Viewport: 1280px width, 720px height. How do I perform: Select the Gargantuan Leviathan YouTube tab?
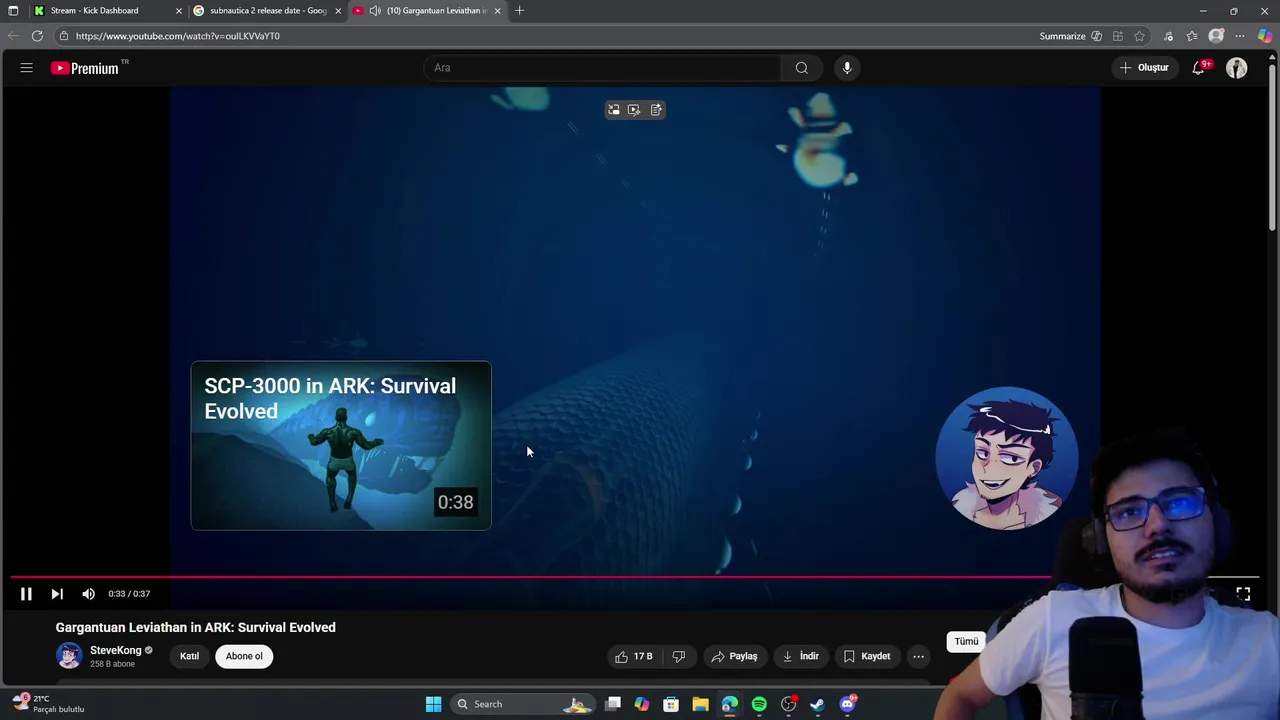[x=430, y=11]
